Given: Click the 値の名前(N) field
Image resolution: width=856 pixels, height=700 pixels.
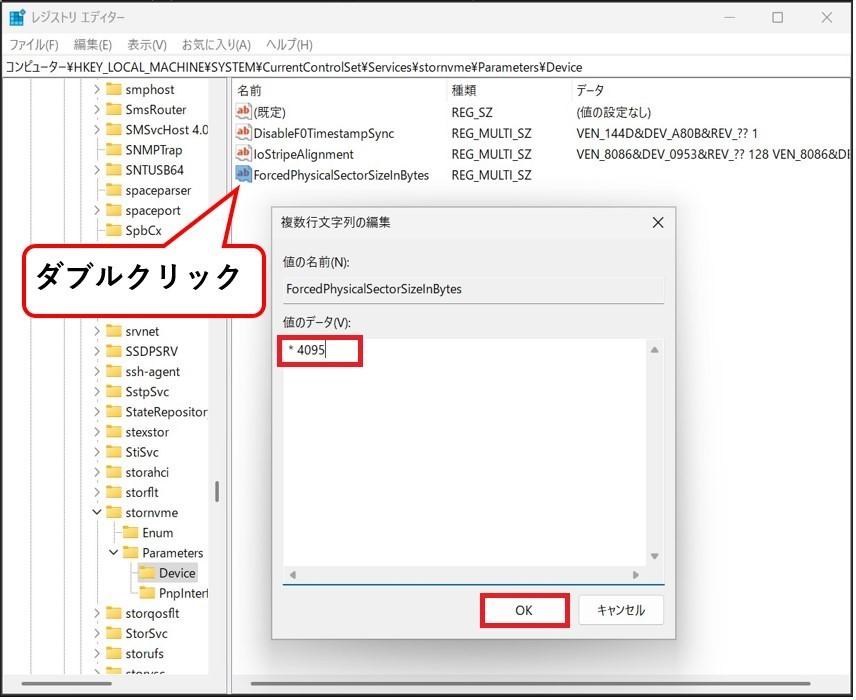Looking at the screenshot, I should tap(473, 289).
